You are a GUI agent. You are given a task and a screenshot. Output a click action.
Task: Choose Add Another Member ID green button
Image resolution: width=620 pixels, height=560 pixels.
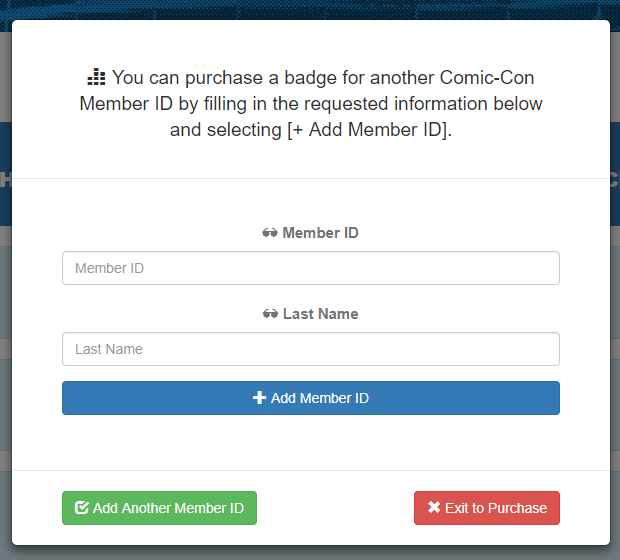[x=159, y=508]
